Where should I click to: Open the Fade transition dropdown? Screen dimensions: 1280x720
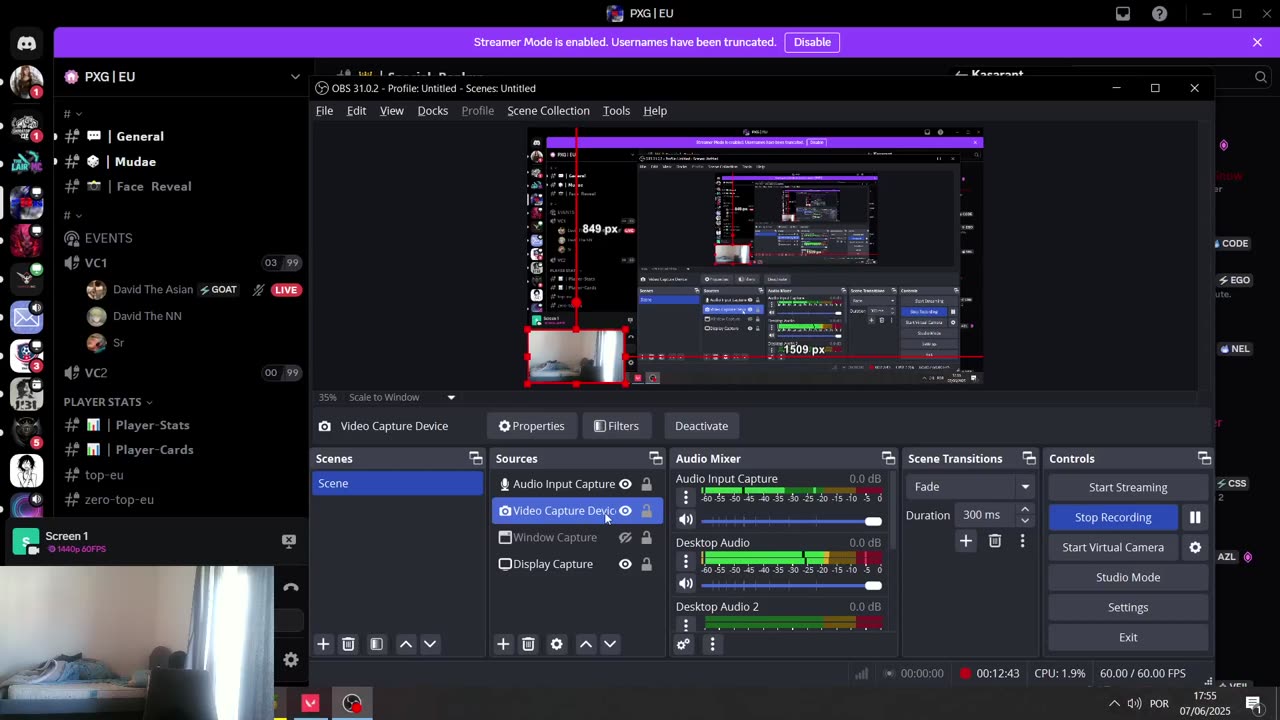(x=971, y=487)
